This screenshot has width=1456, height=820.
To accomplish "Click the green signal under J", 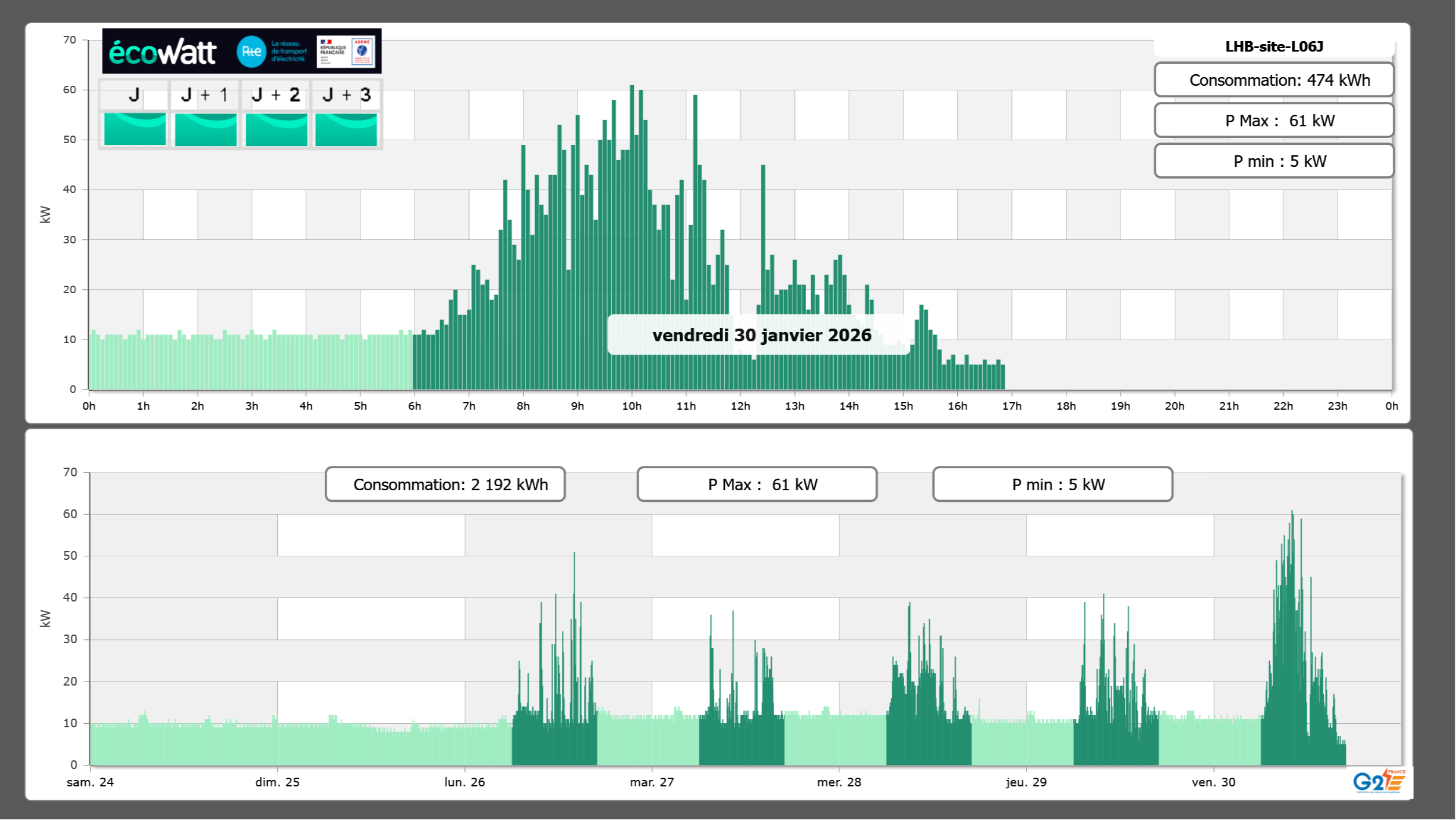I will (x=135, y=129).
